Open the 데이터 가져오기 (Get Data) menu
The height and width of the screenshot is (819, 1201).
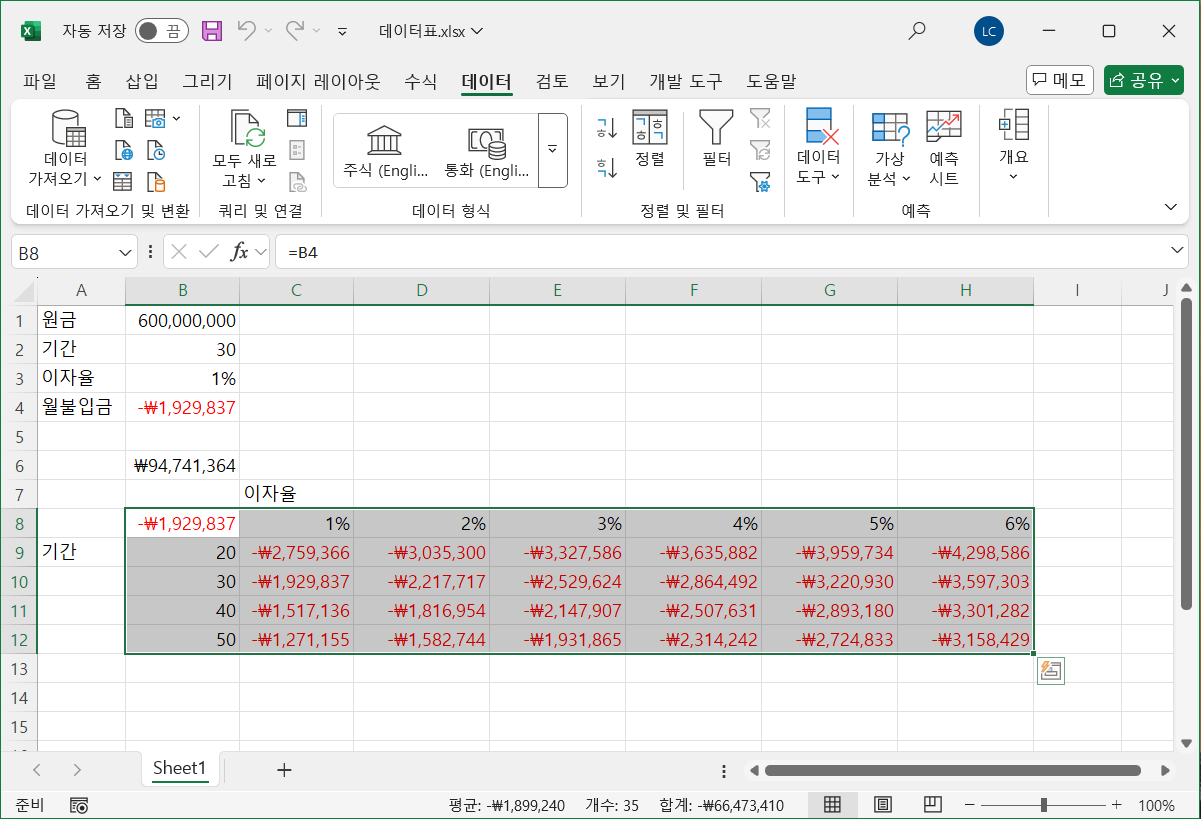pos(65,150)
